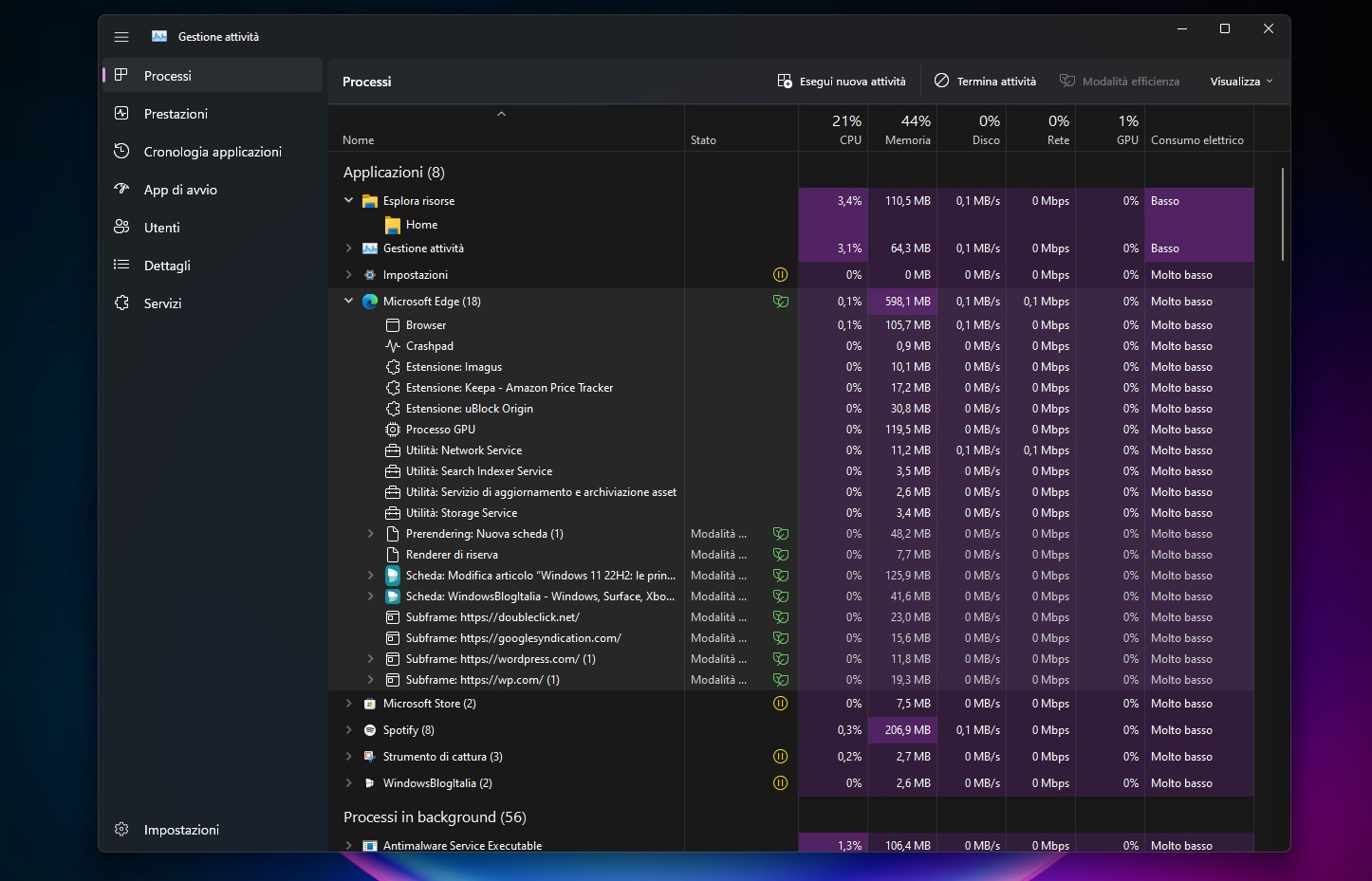The image size is (1372, 881).
Task: Switch to the Prestazioni page
Action: click(x=213, y=113)
